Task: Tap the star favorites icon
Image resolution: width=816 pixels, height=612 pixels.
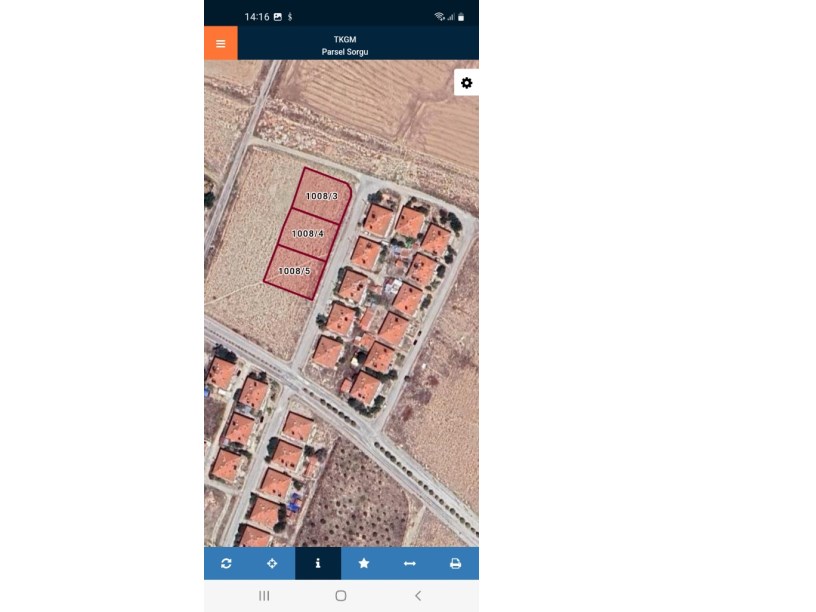Action: [x=364, y=563]
